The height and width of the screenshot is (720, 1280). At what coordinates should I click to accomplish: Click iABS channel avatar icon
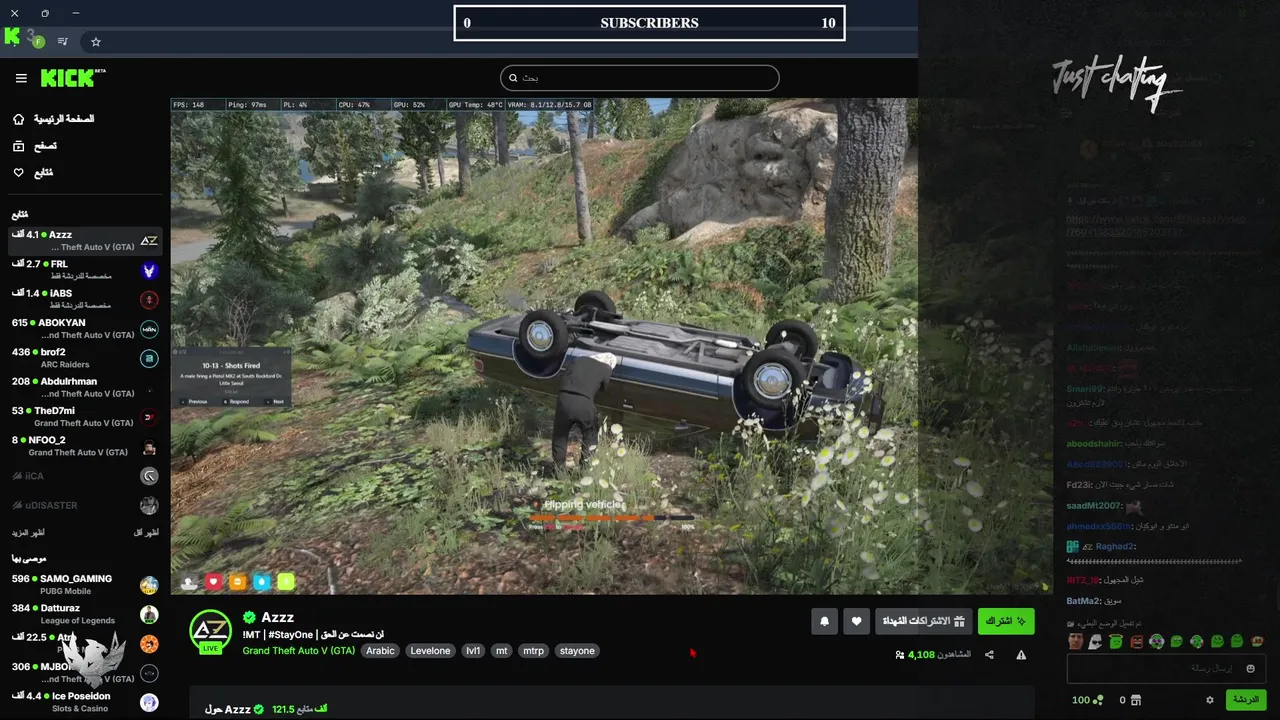click(x=149, y=299)
